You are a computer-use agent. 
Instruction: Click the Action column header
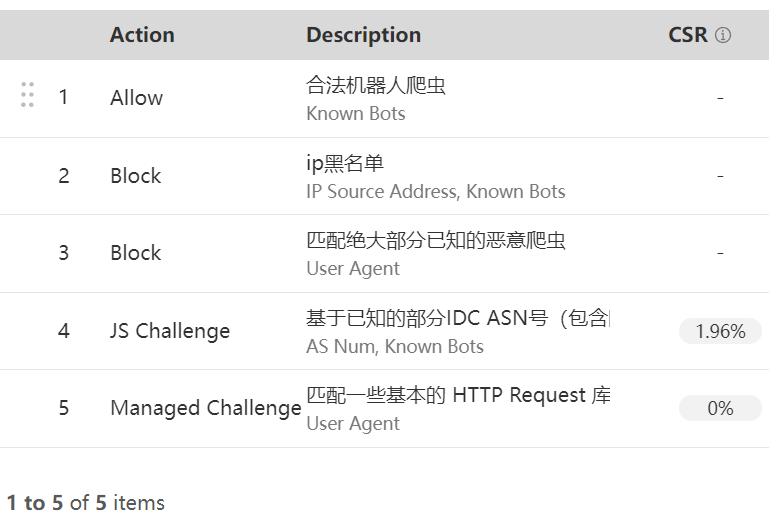point(142,35)
